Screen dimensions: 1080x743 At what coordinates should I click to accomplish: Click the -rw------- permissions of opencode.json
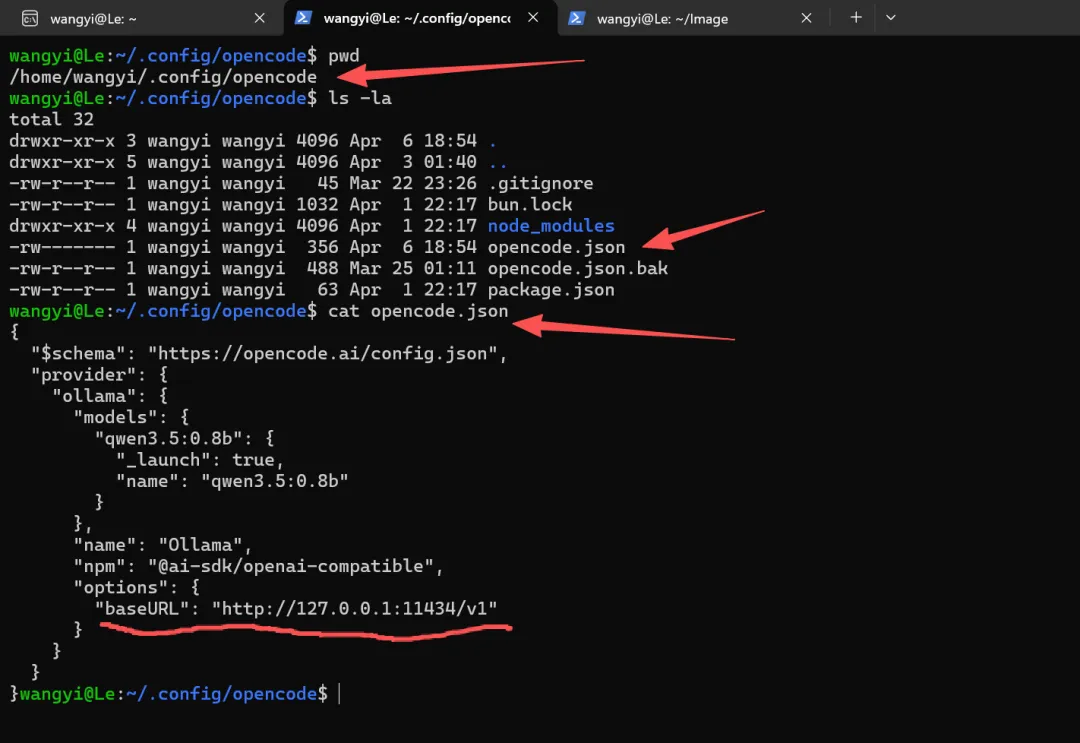click(x=62, y=247)
